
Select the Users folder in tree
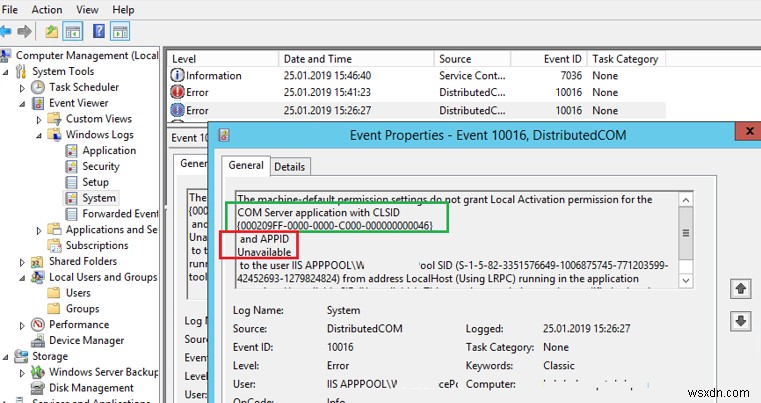[78, 293]
